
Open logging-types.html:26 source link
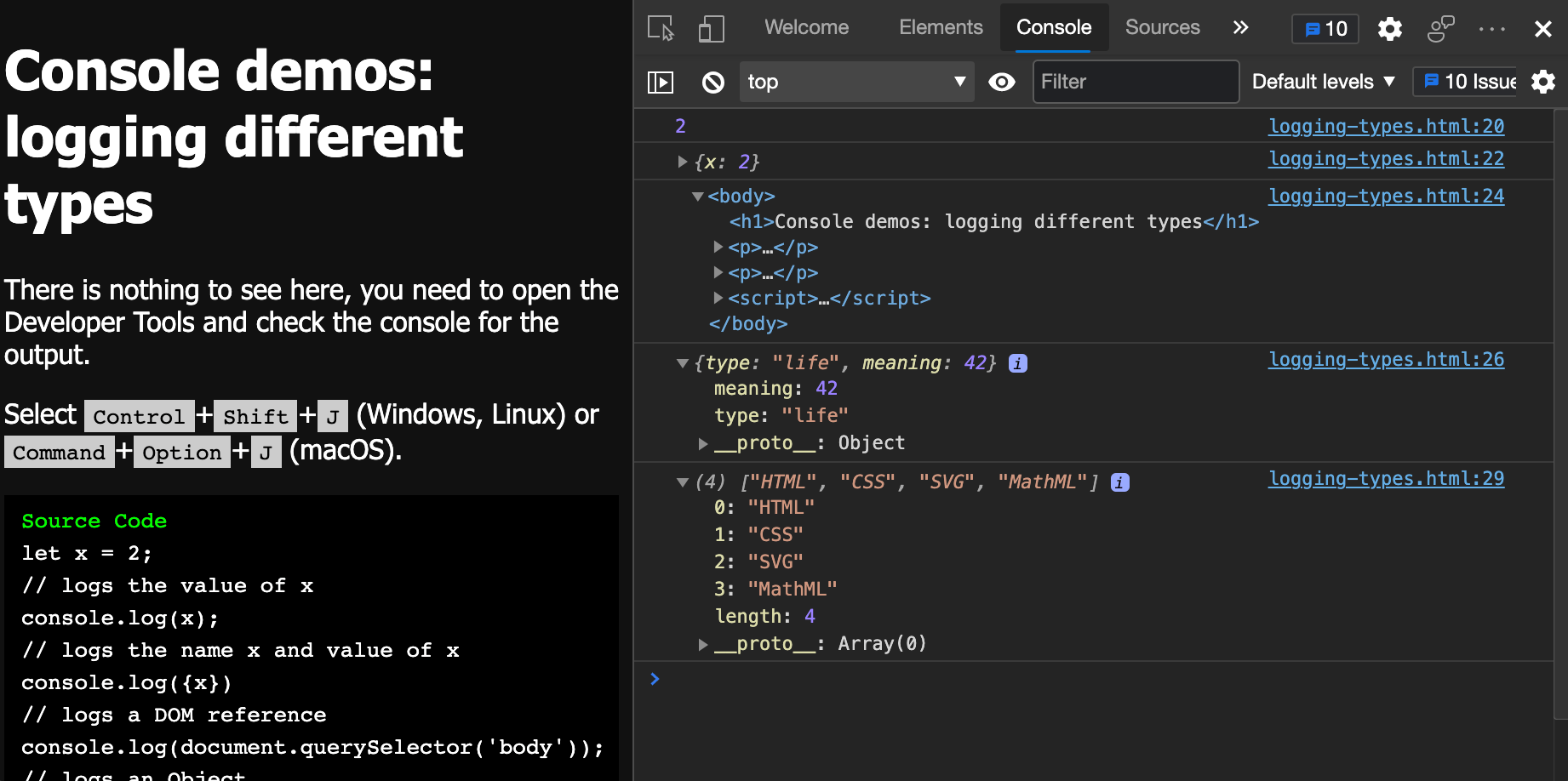(1386, 359)
